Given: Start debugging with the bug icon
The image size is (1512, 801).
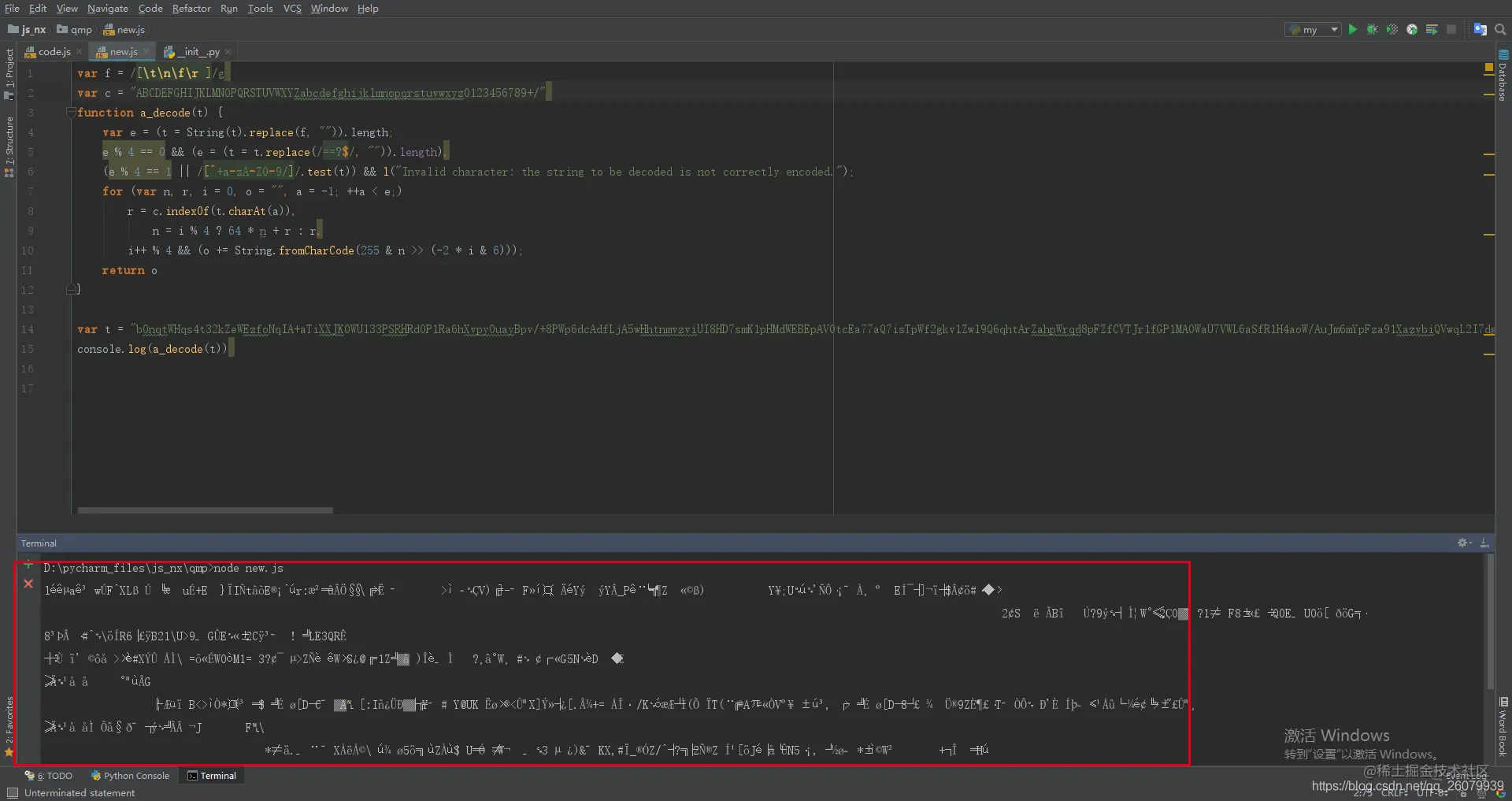Looking at the screenshot, I should coord(1372,29).
